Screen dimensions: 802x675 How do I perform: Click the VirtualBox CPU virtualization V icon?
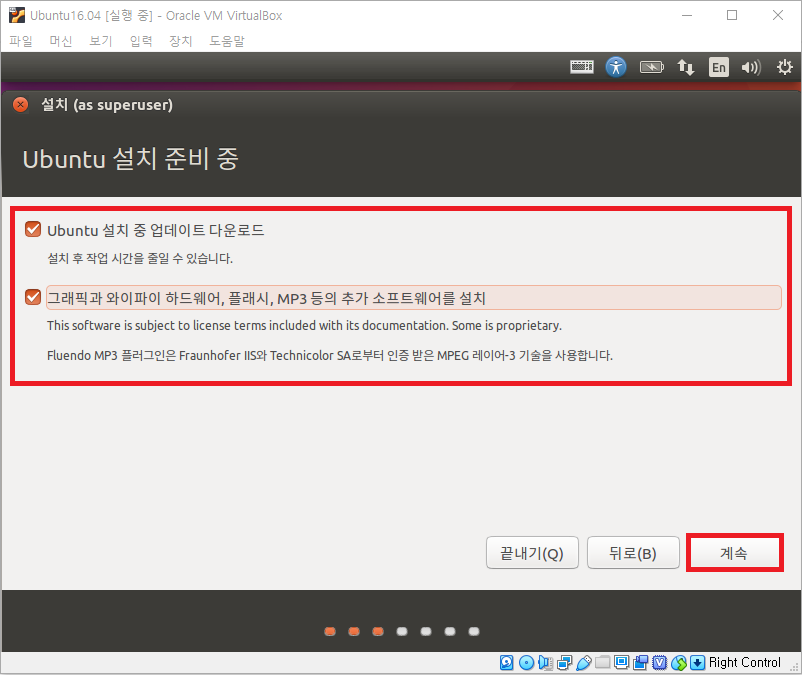pos(659,663)
